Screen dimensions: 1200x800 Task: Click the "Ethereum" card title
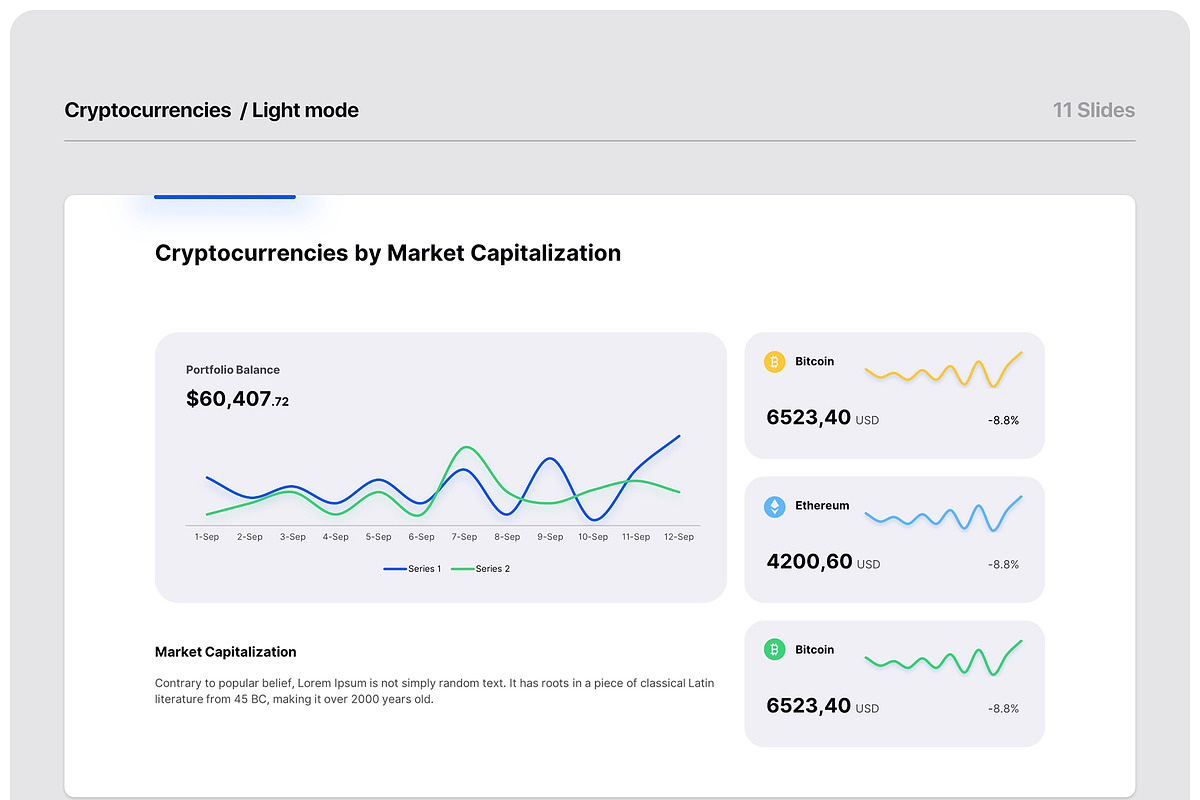822,506
